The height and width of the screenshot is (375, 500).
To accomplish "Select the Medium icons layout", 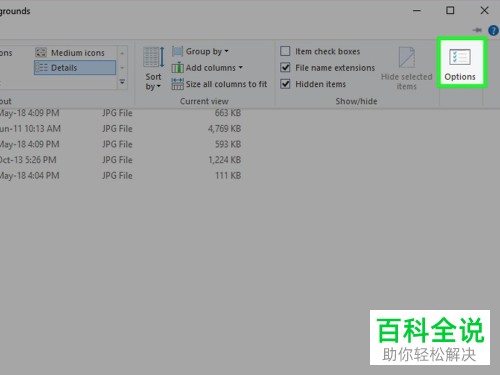I will point(70,53).
